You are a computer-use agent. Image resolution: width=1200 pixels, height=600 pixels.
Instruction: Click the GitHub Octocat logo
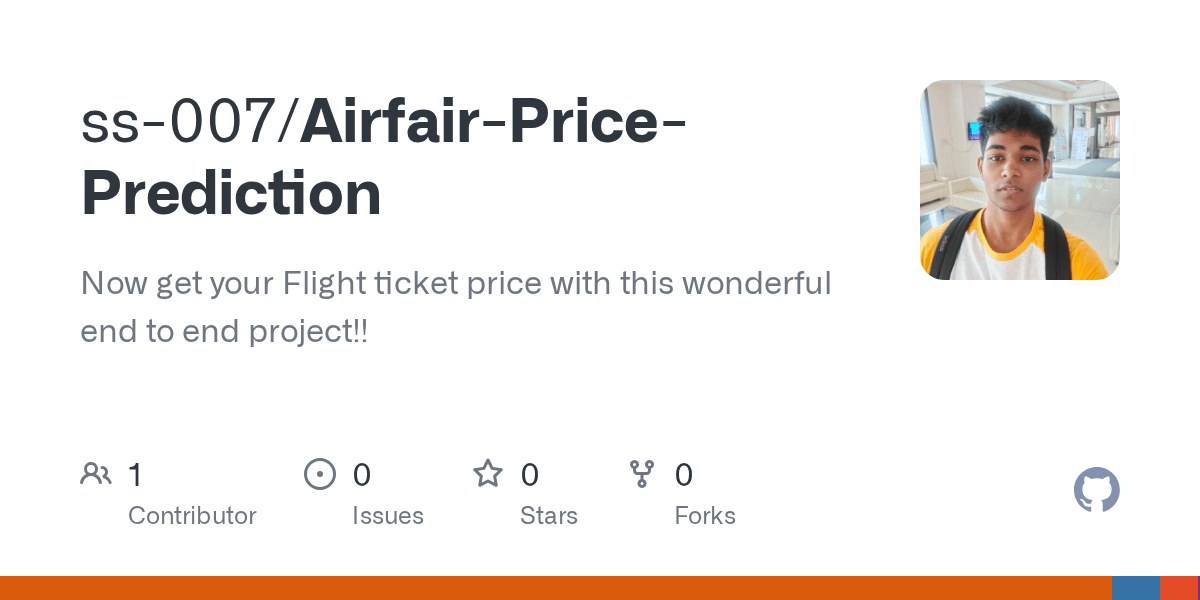[1096, 490]
